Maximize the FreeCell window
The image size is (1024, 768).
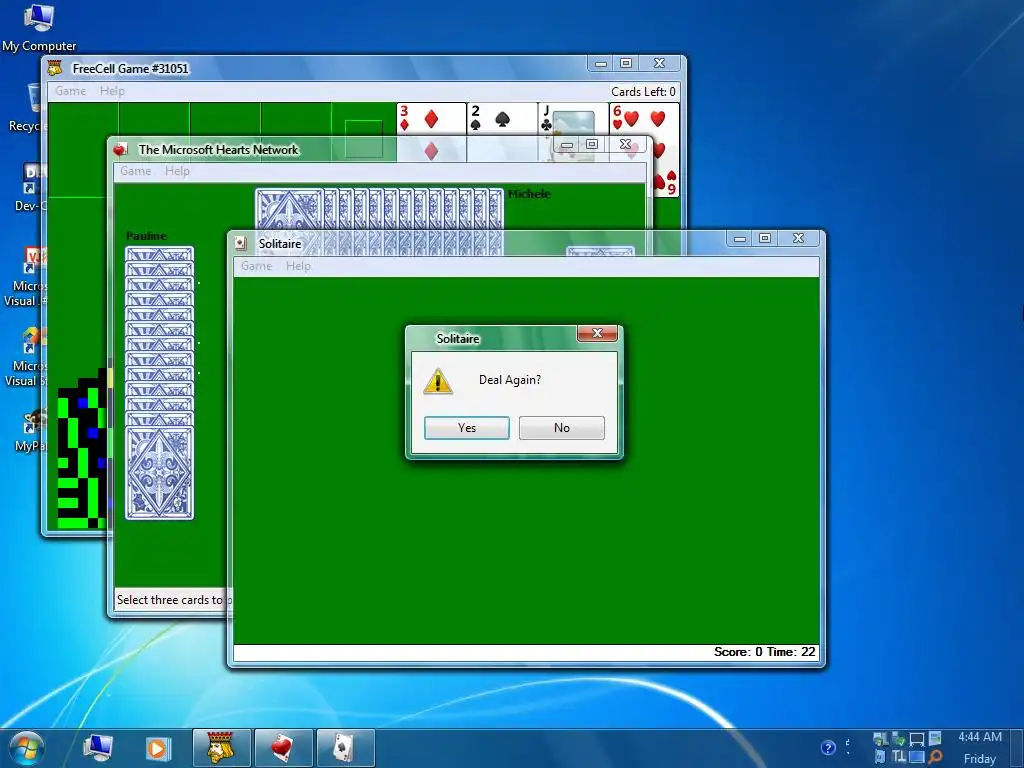(626, 63)
